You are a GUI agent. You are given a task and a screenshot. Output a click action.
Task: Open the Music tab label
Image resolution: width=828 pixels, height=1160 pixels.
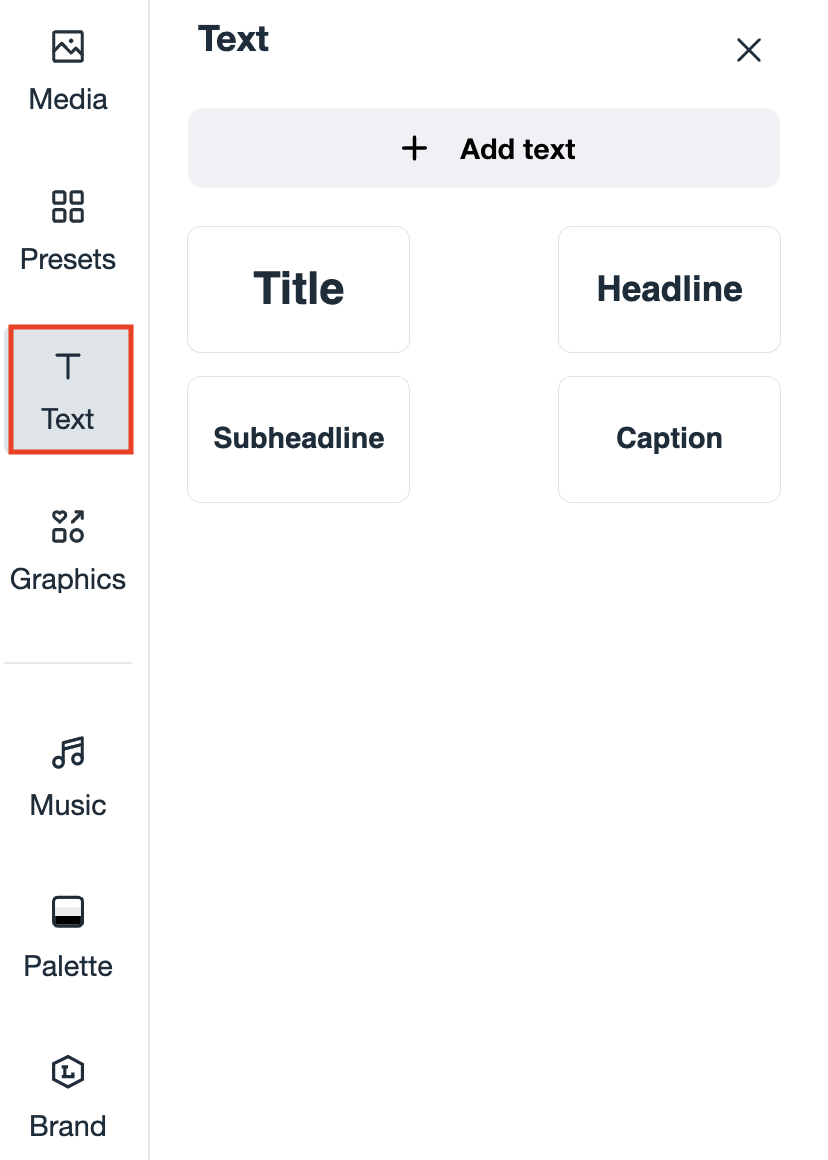point(68,805)
